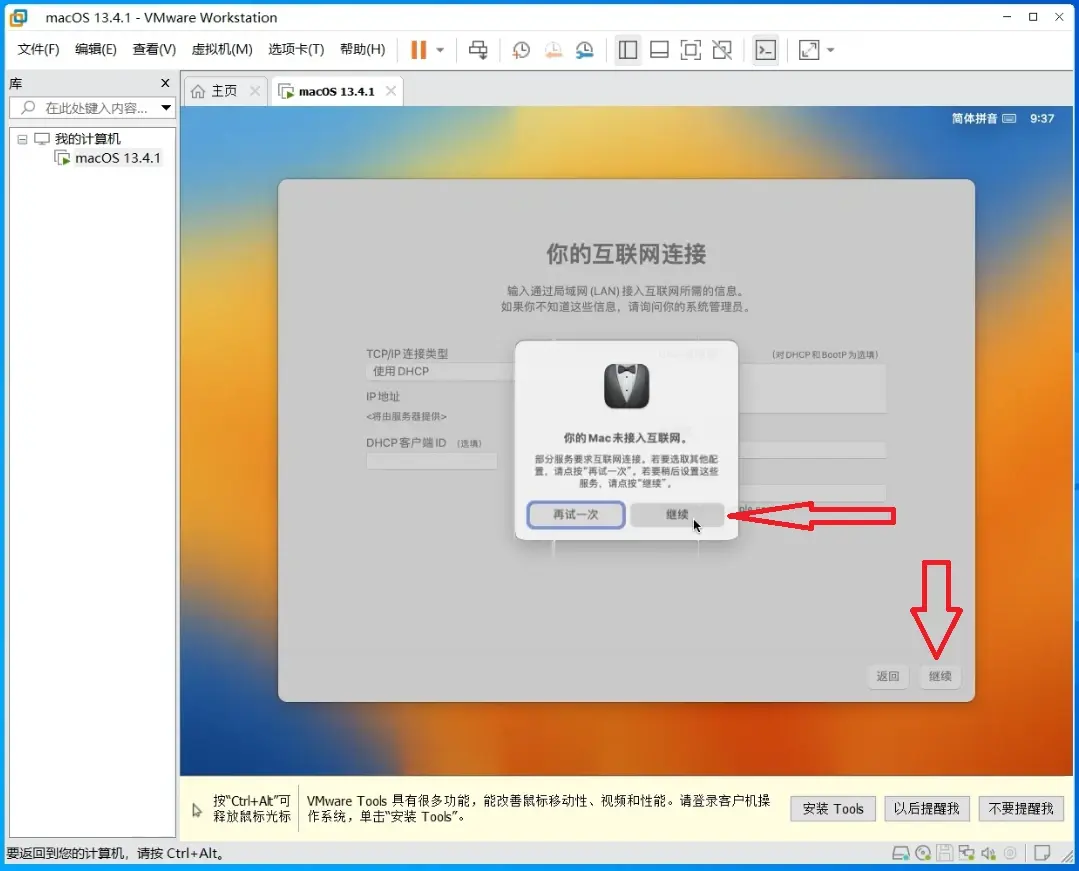Close the 库 library panel

pos(165,83)
